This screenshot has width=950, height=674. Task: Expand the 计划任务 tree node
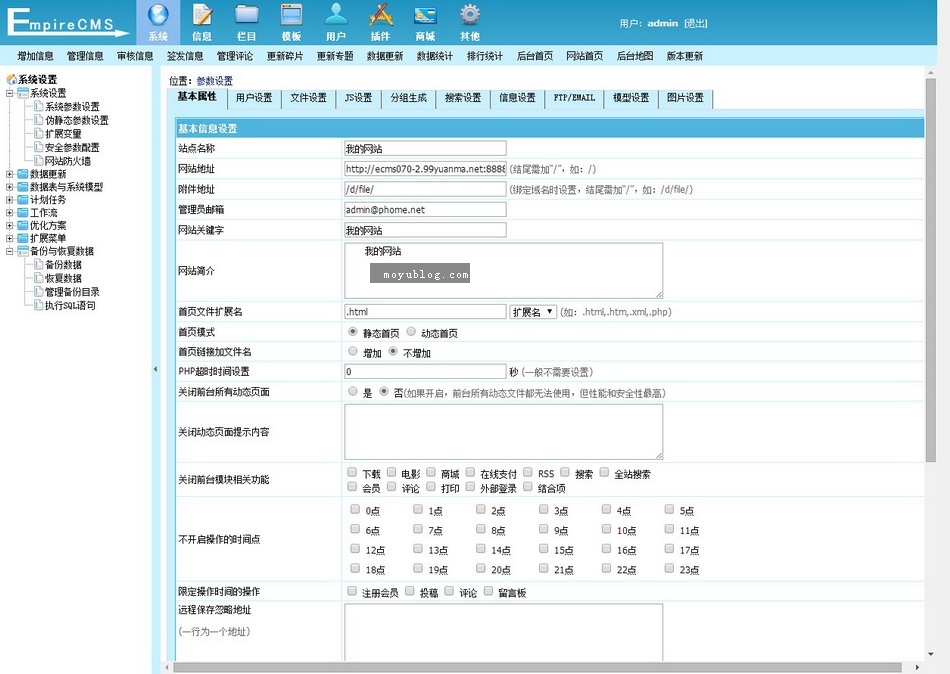(10, 199)
